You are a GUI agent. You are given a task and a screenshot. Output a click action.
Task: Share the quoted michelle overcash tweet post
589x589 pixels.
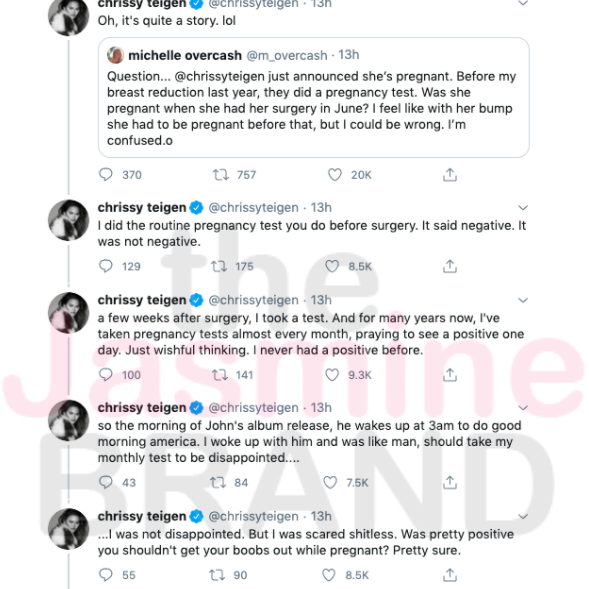(x=450, y=175)
